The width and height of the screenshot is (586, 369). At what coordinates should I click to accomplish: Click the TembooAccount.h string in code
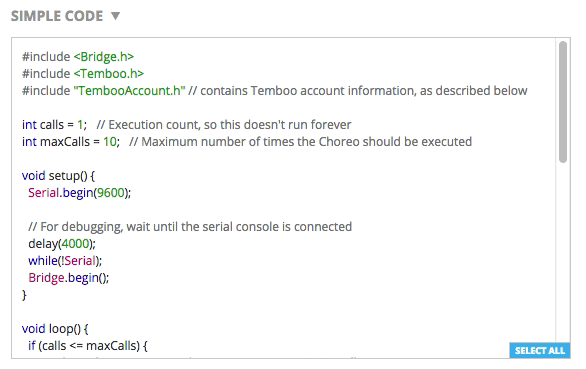point(129,91)
